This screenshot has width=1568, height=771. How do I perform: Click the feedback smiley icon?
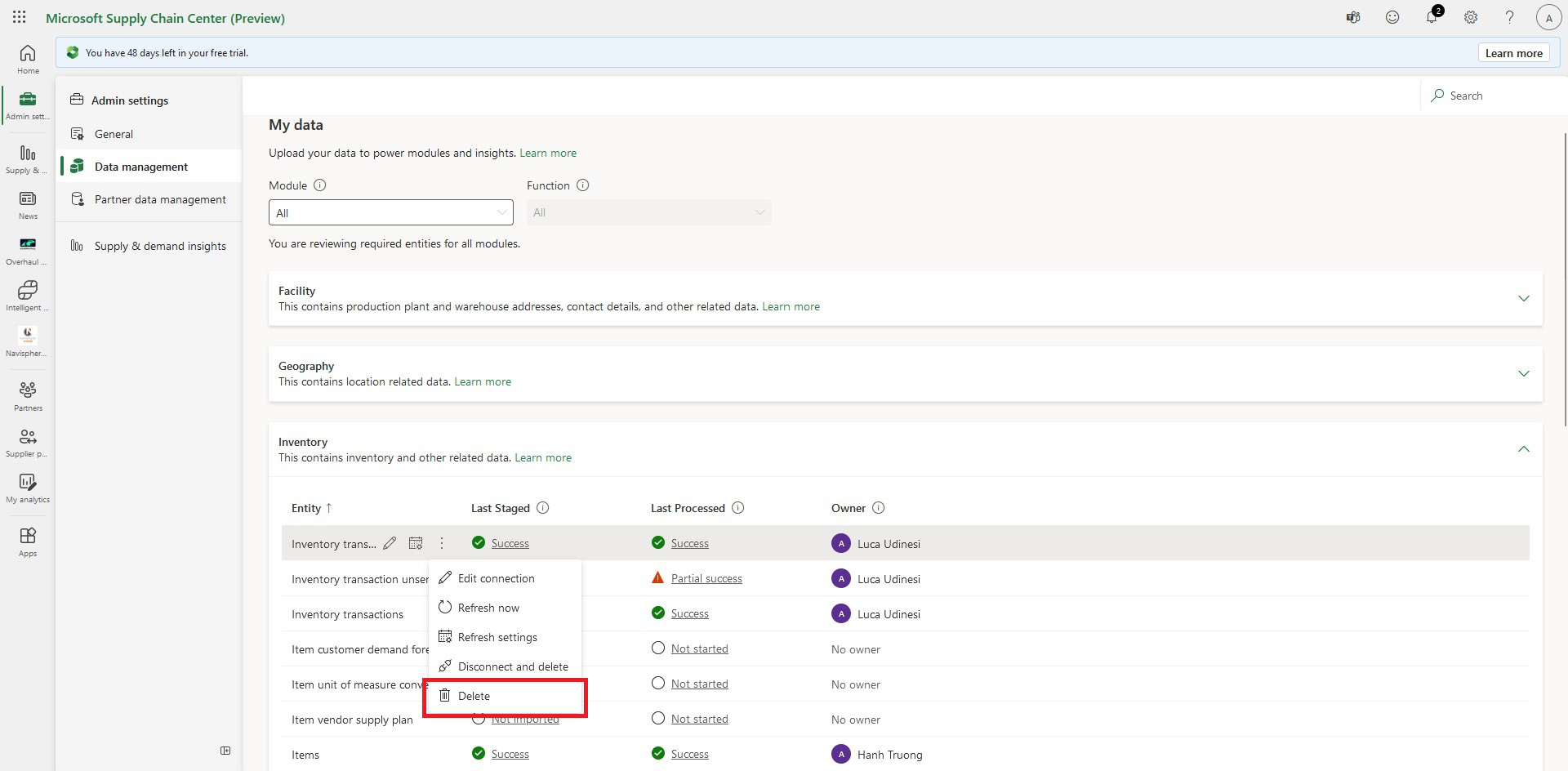click(x=1392, y=17)
